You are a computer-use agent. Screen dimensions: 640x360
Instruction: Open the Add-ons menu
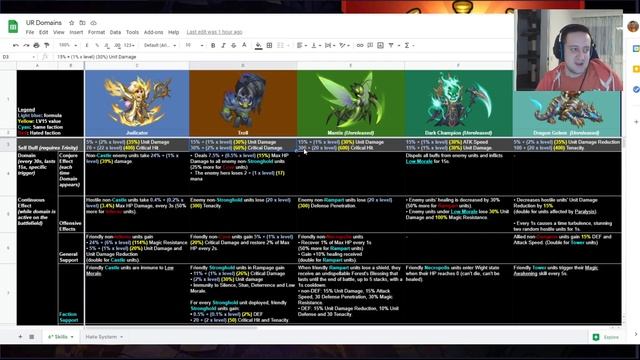click(153, 32)
